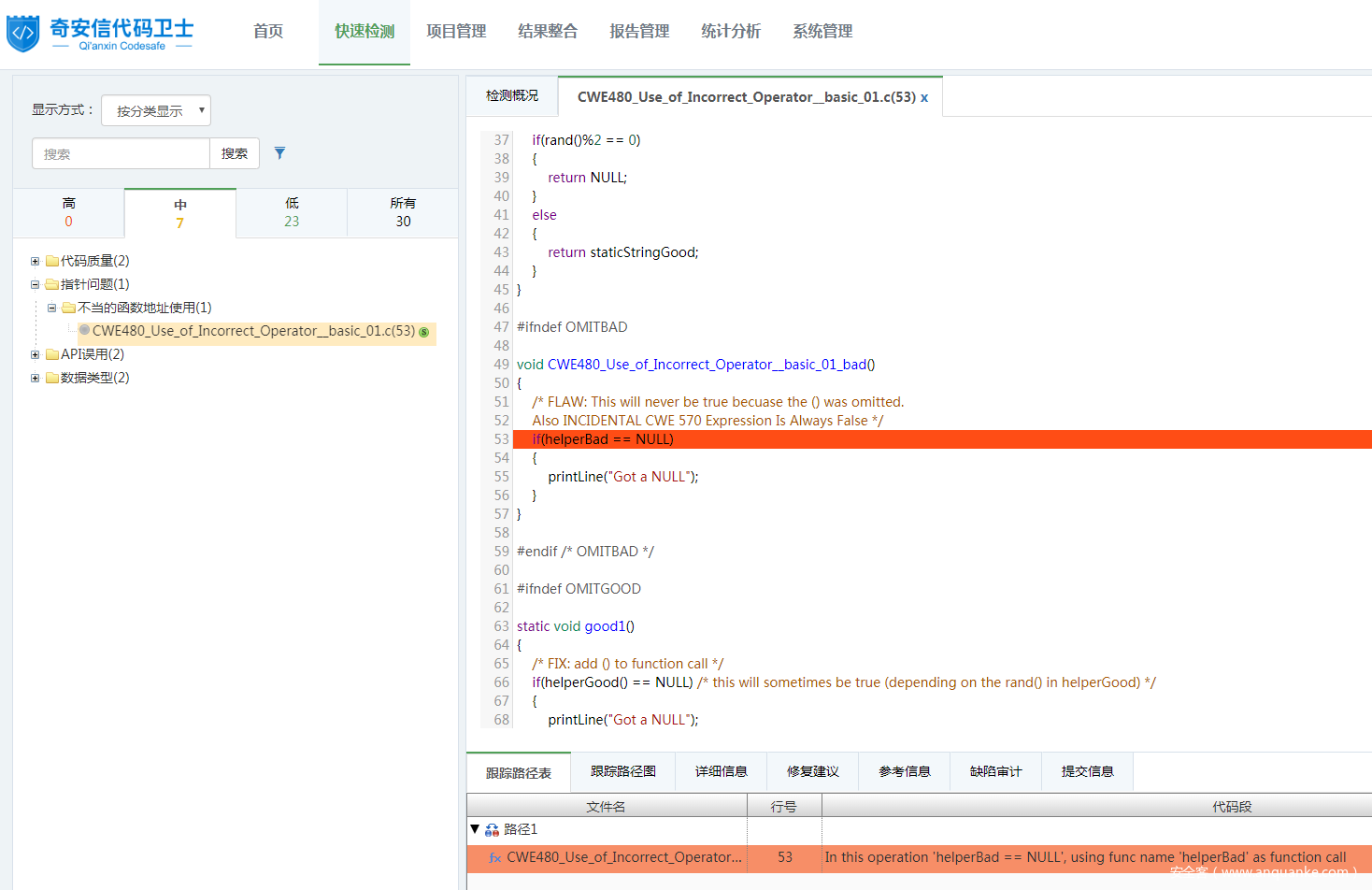Image resolution: width=1372 pixels, height=890 pixels.
Task: Open the 提交信息 tab
Action: (x=1088, y=772)
